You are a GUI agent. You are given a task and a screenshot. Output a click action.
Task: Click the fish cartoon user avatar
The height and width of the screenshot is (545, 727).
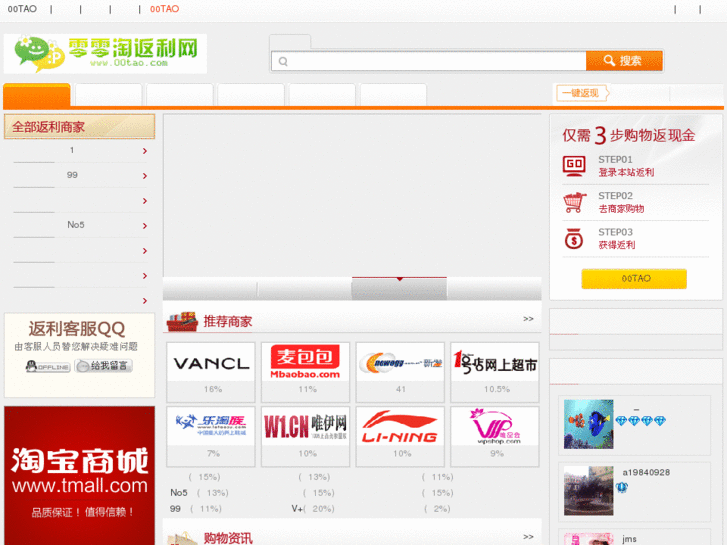tap(588, 424)
